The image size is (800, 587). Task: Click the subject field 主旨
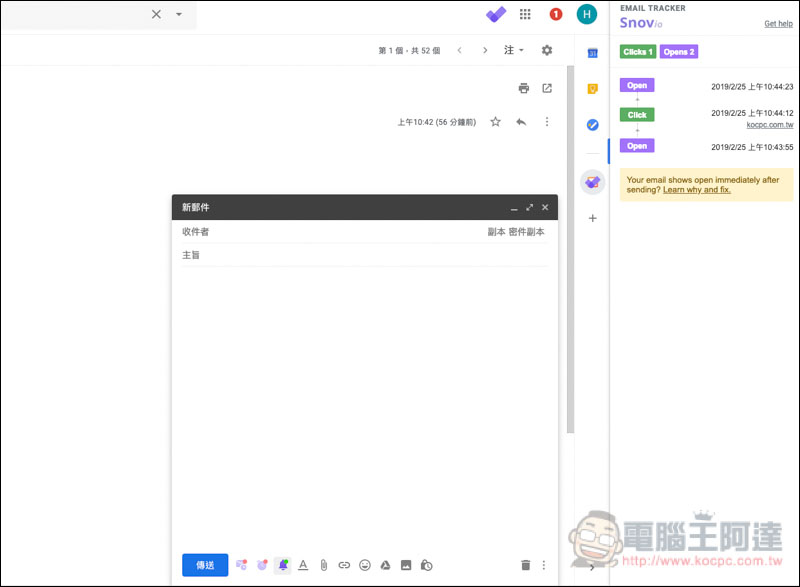365,255
